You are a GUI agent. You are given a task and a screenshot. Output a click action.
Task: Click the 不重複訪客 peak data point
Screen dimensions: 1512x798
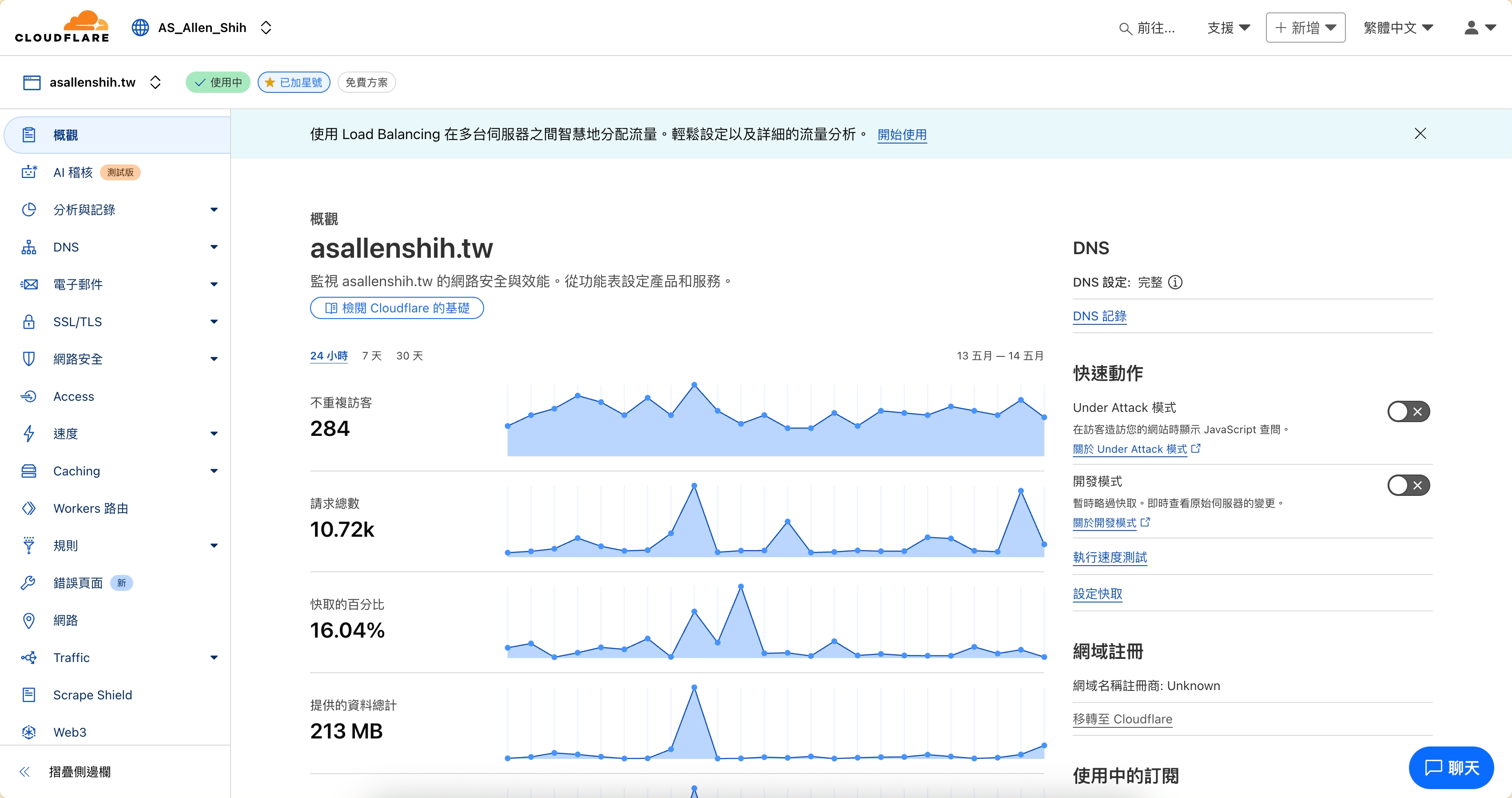(694, 385)
